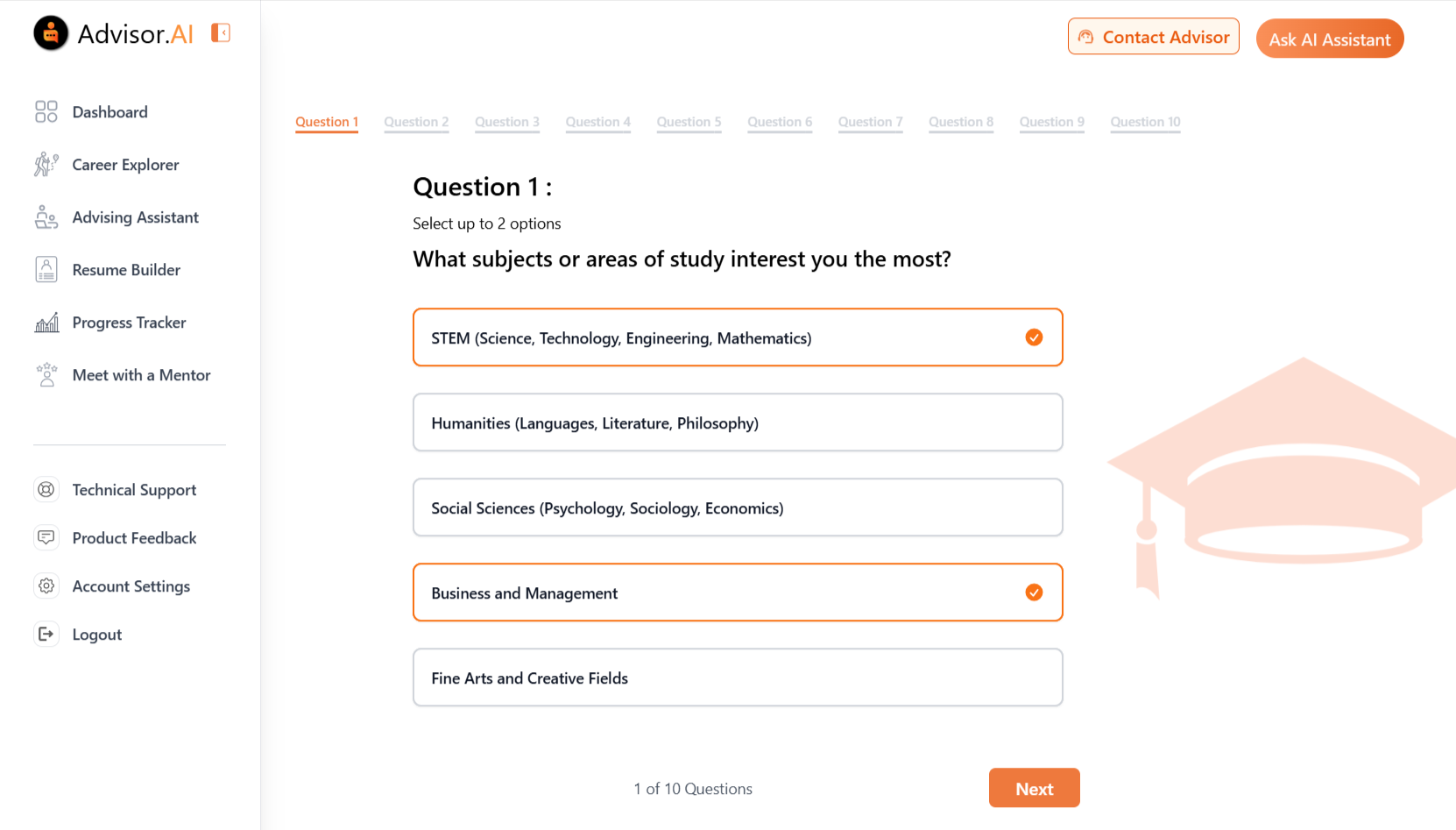1456x830 pixels.
Task: Open the Product Feedback panel
Action: [x=134, y=537]
